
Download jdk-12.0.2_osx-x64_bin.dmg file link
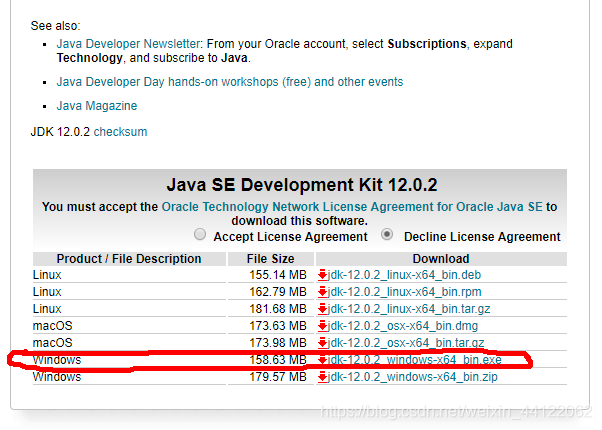(403, 326)
